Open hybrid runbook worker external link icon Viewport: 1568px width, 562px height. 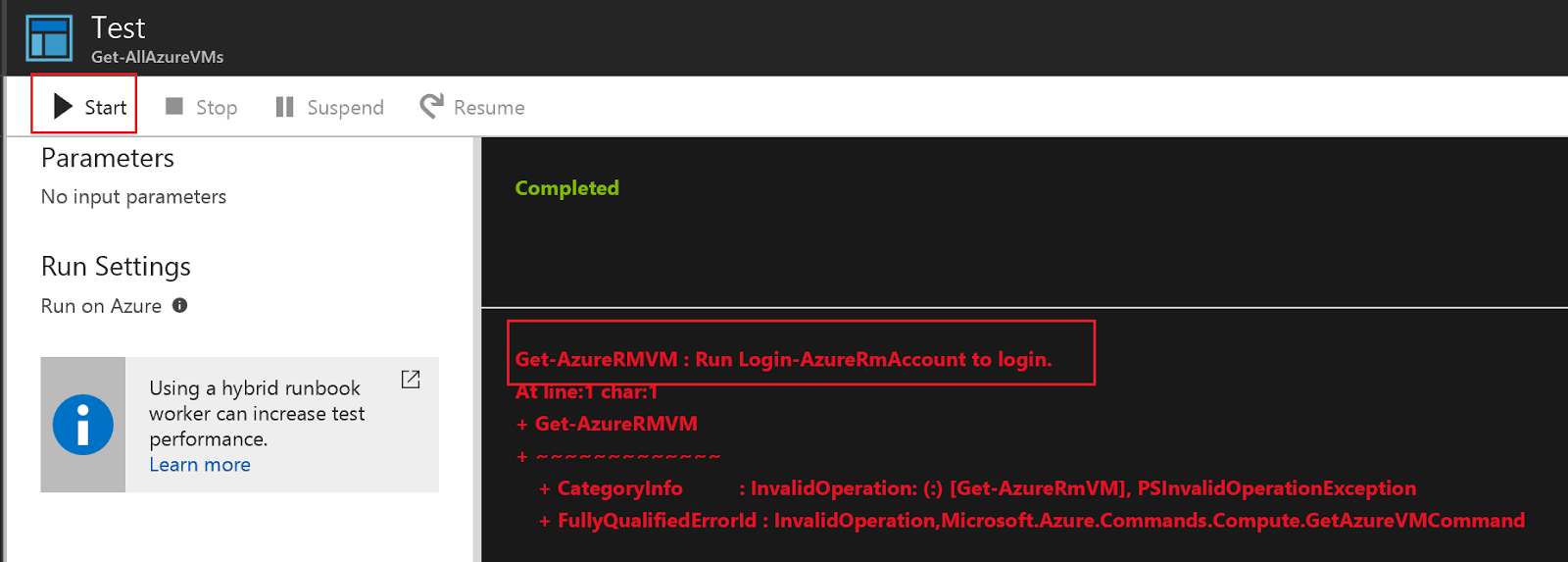tap(411, 380)
